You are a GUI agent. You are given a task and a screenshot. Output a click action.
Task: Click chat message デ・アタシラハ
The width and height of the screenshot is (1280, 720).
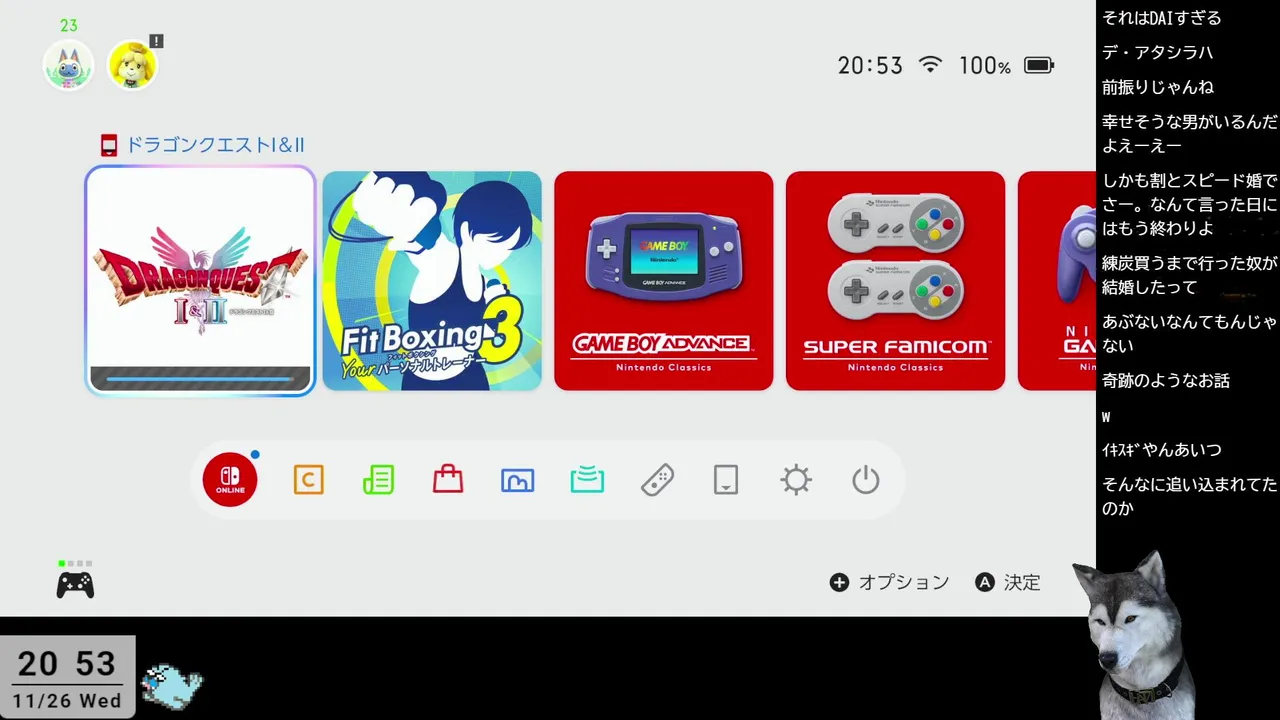(x=1157, y=52)
